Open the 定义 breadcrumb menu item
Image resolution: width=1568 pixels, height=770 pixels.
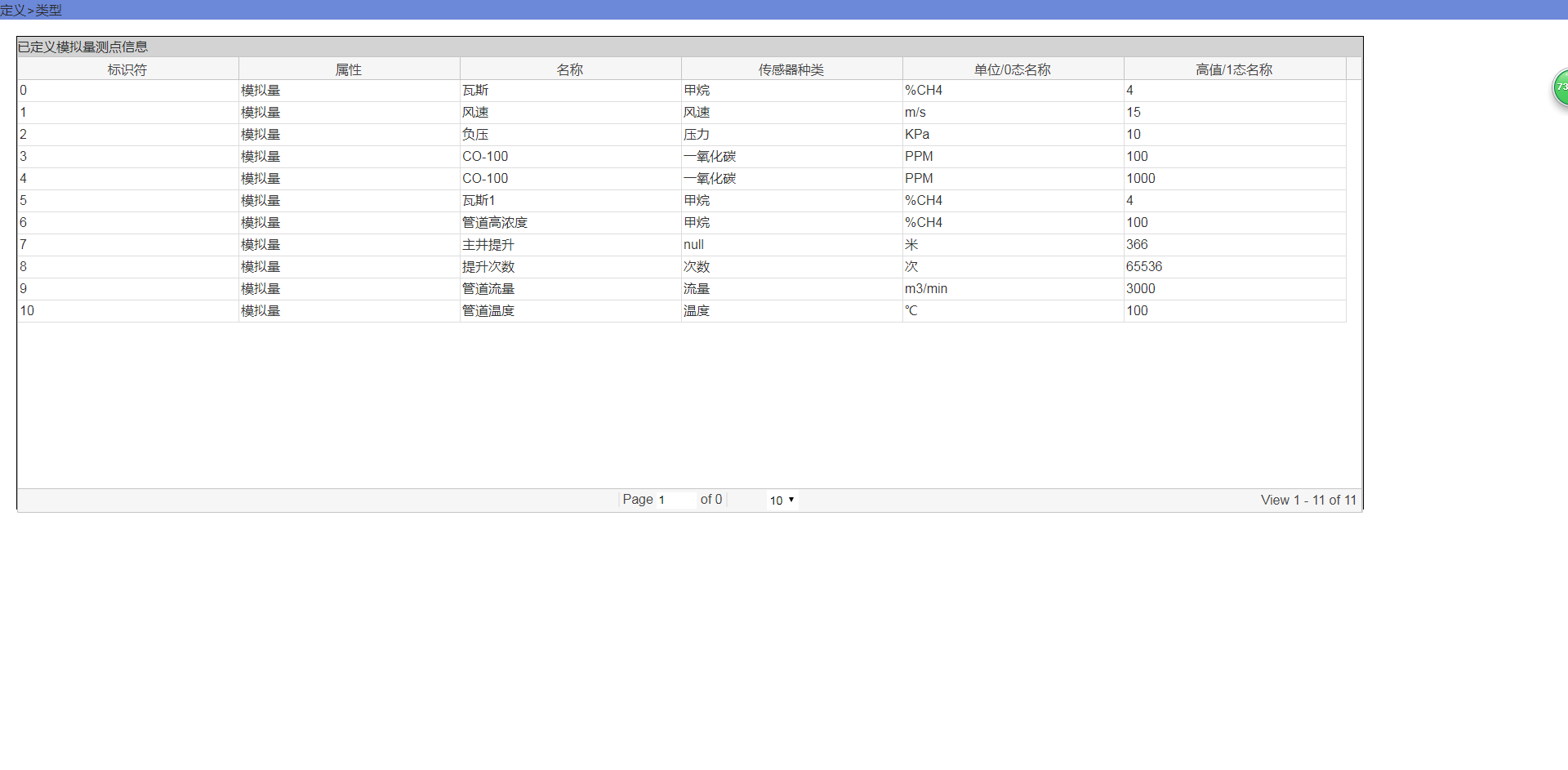11,11
